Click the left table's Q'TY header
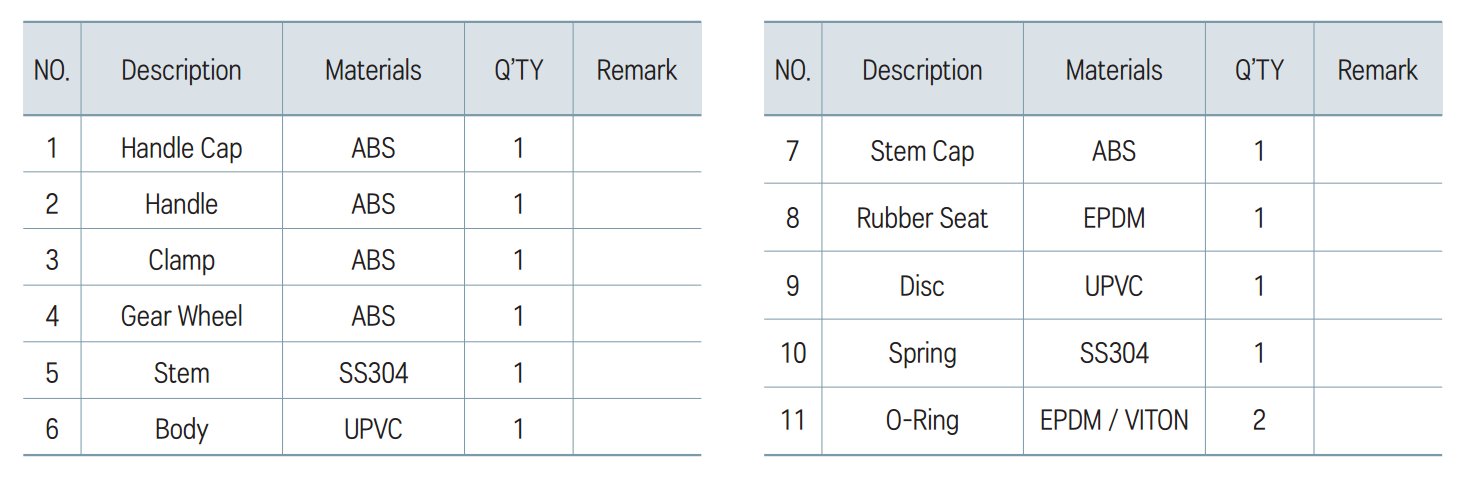 (x=518, y=70)
